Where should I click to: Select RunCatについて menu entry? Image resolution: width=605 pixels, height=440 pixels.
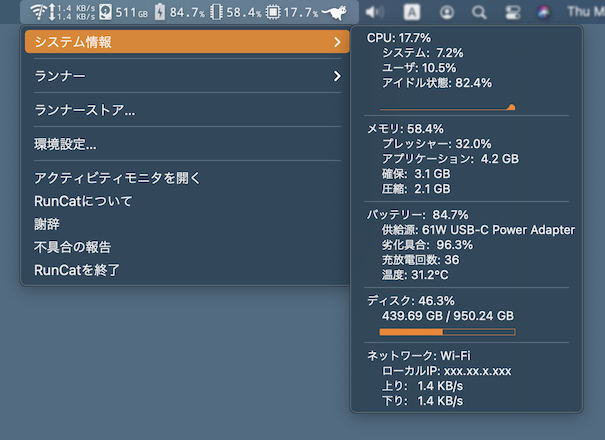[x=83, y=201]
